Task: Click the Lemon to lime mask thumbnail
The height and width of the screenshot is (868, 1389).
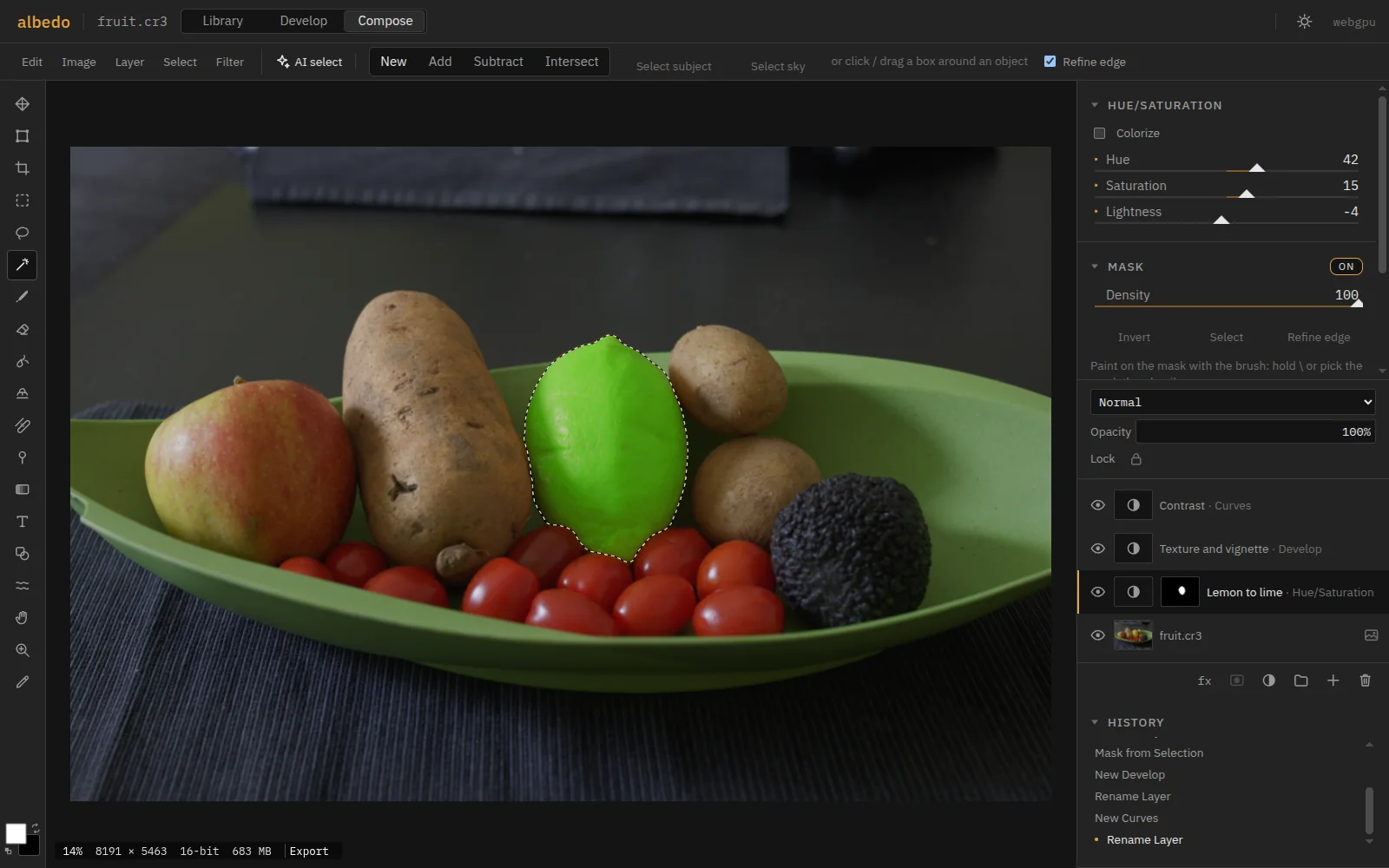Action: [1180, 592]
